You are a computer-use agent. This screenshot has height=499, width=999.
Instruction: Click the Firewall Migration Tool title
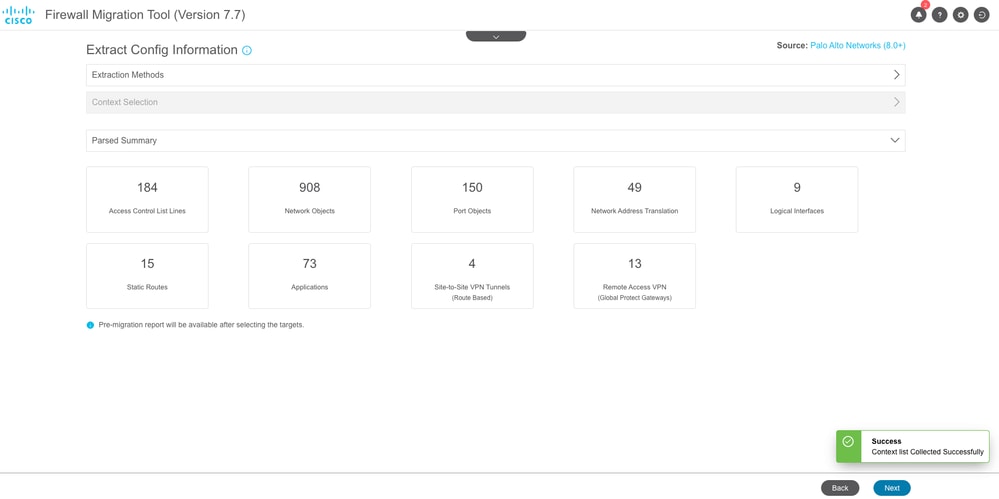(145, 15)
